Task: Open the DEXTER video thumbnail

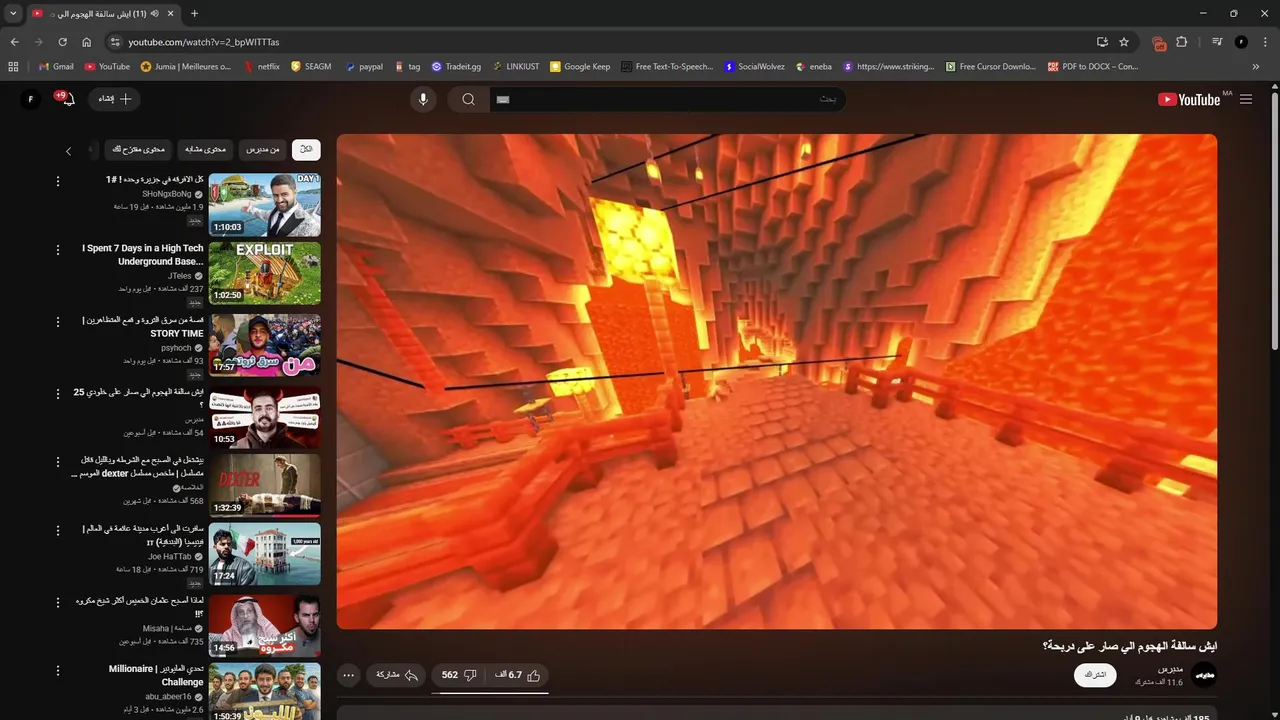Action: pyautogui.click(x=265, y=485)
